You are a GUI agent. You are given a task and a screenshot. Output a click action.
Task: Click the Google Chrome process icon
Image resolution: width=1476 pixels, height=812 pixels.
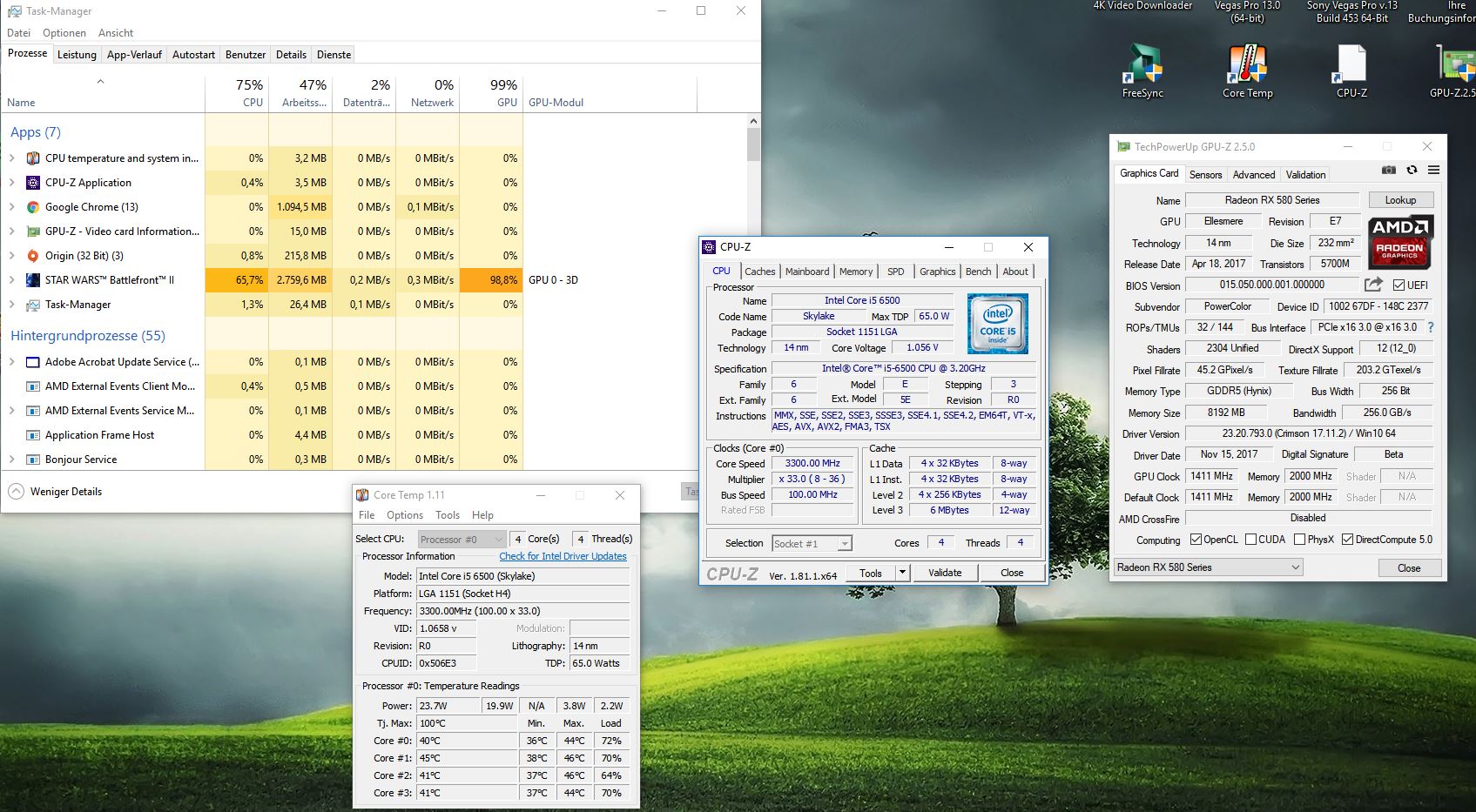[x=33, y=207]
